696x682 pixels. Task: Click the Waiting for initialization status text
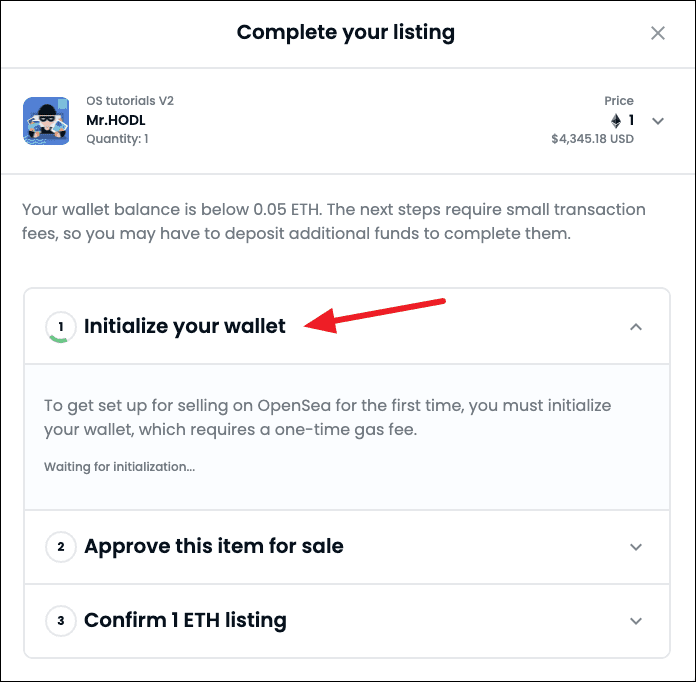pos(119,467)
